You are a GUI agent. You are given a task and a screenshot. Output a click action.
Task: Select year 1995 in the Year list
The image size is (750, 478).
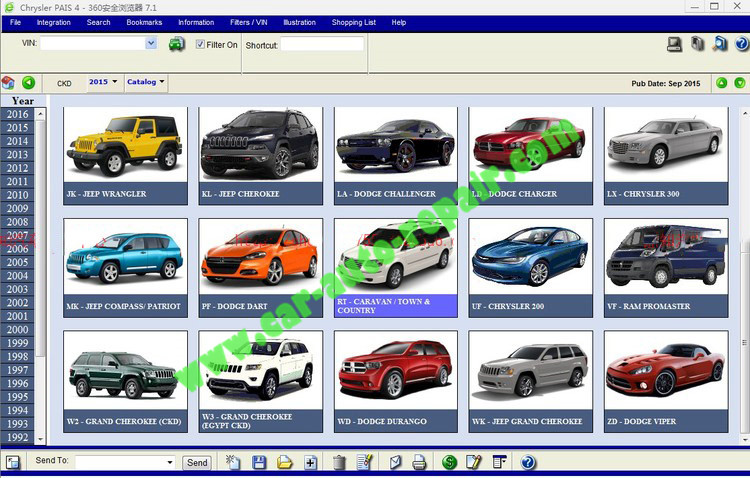click(18, 397)
